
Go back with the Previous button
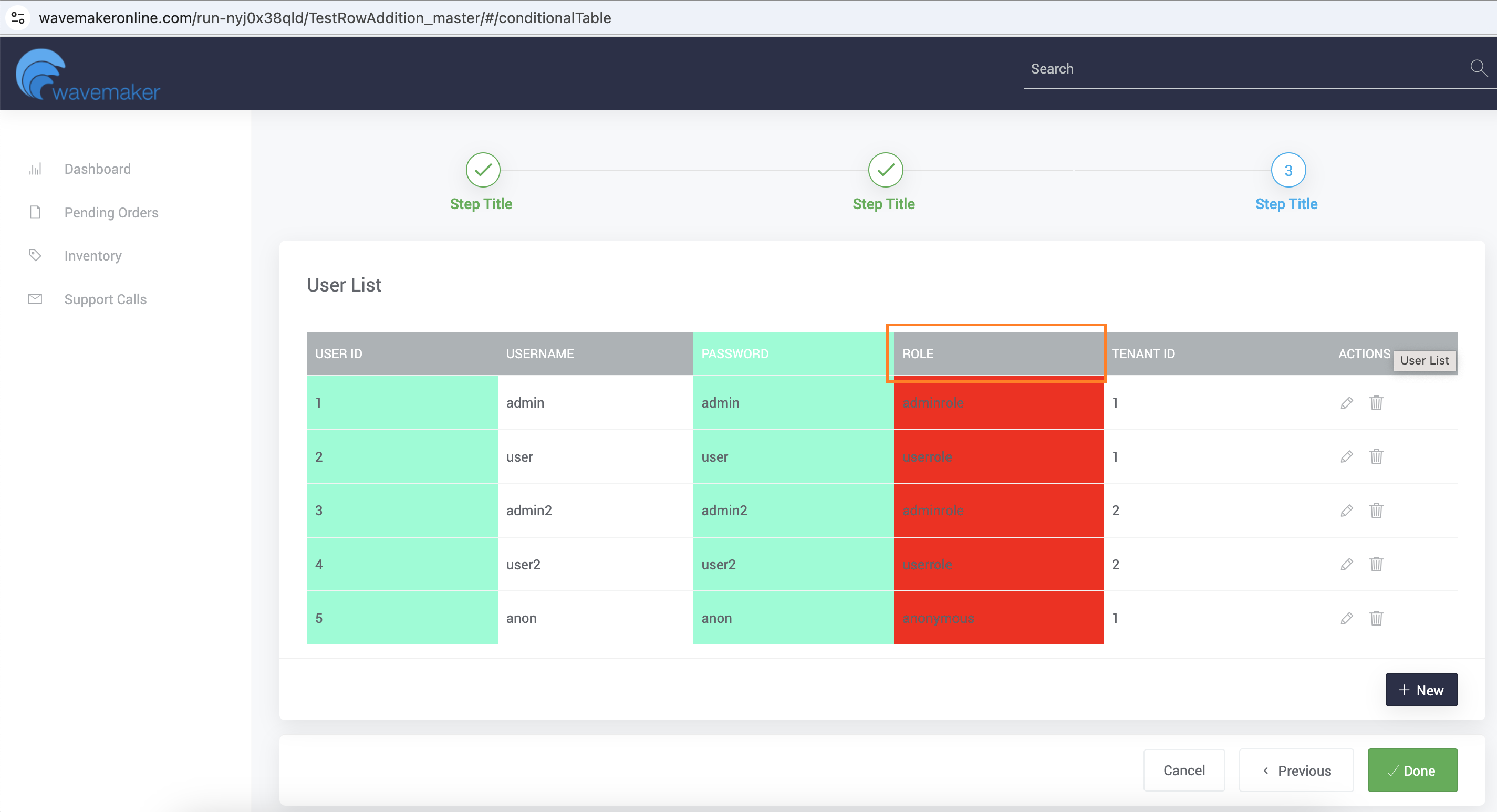1296,771
